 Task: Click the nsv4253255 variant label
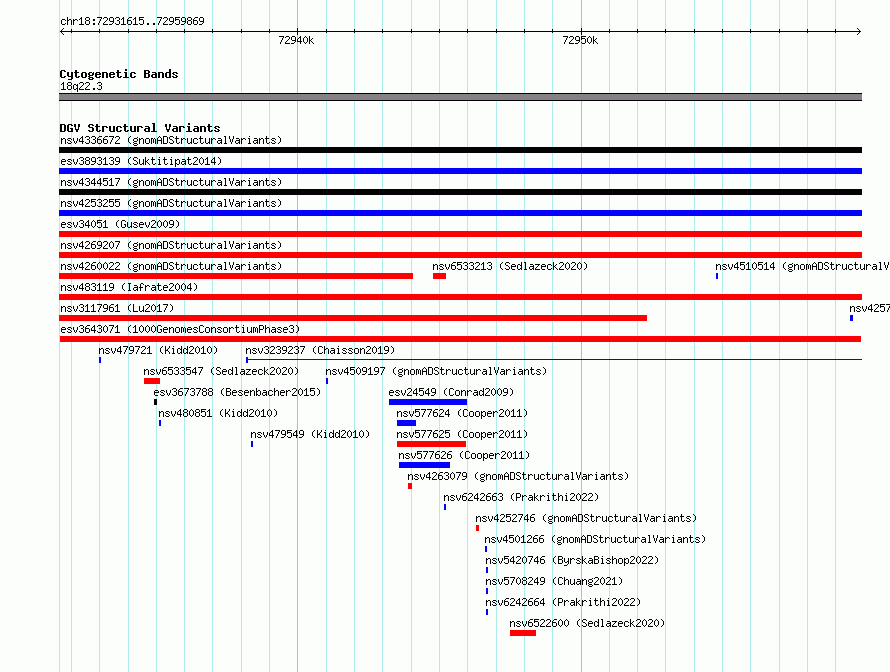(x=171, y=203)
